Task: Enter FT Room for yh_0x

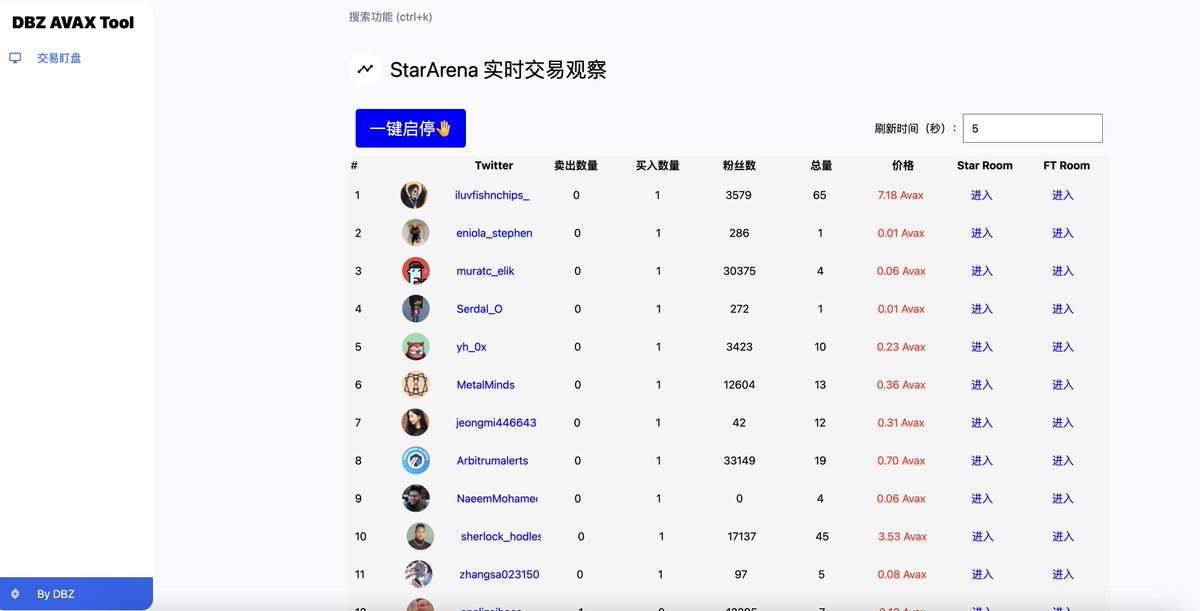Action: click(1062, 347)
